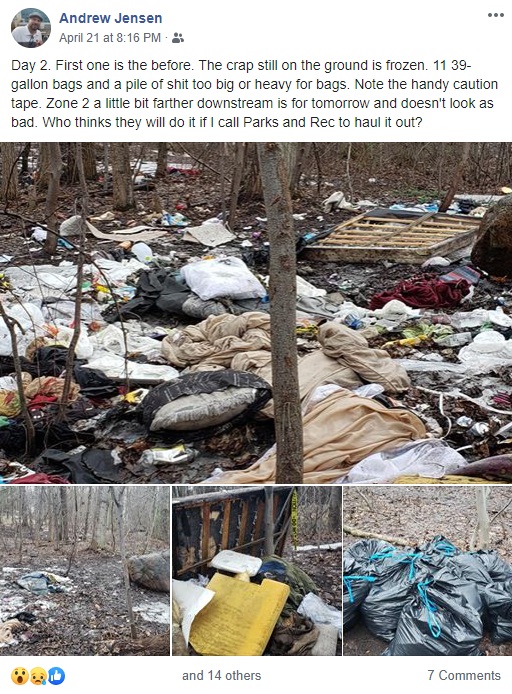This screenshot has width=512, height=694.
Task: Open Andrew Jensen's profile name link
Action: tap(111, 18)
